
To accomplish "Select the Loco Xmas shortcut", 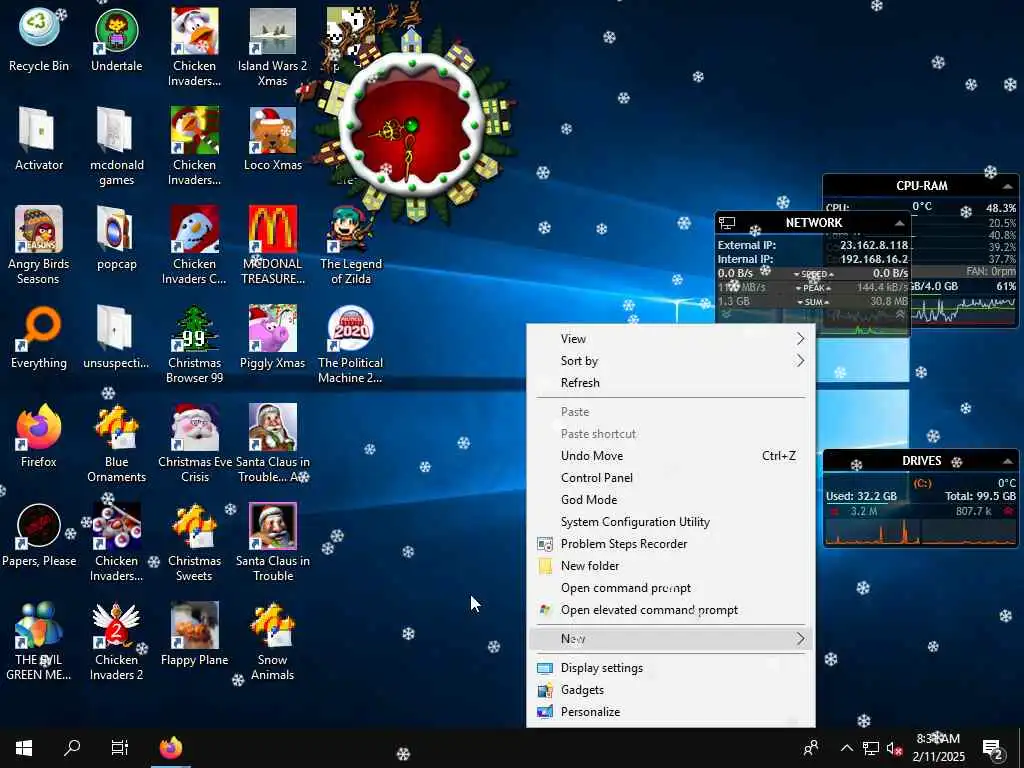I will point(272,139).
